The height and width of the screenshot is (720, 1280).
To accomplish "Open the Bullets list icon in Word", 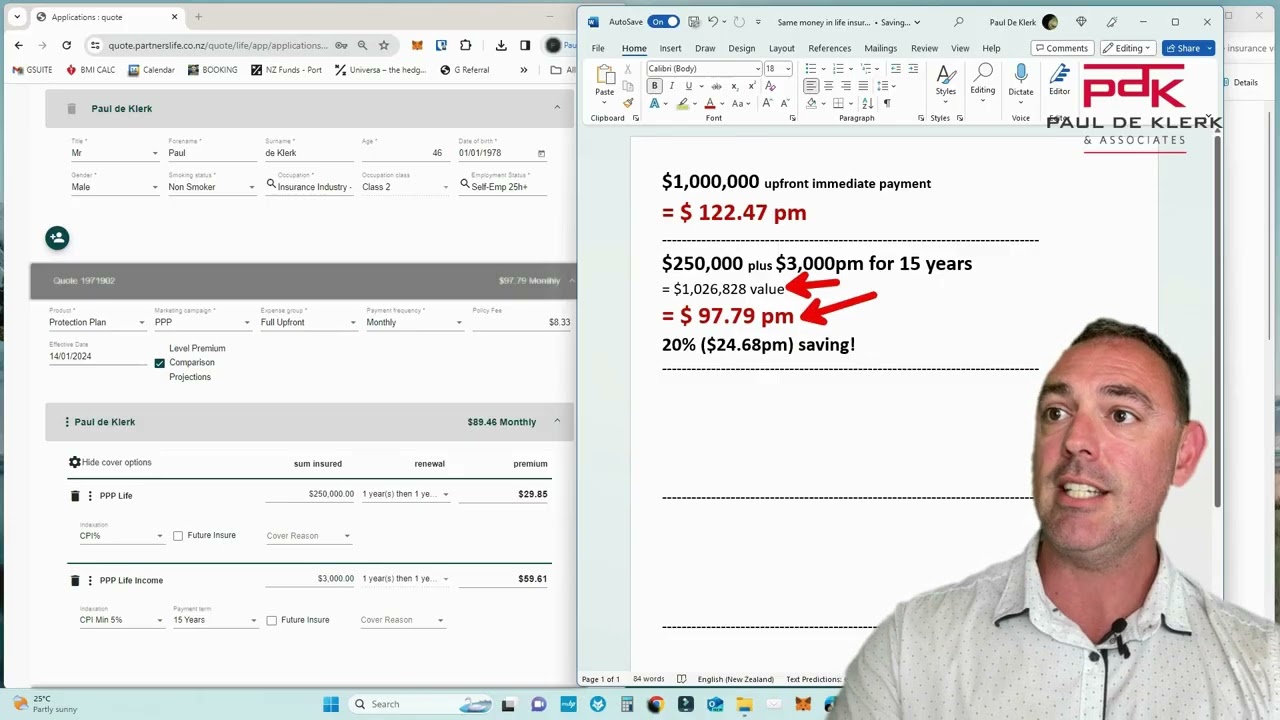I will [x=810, y=68].
